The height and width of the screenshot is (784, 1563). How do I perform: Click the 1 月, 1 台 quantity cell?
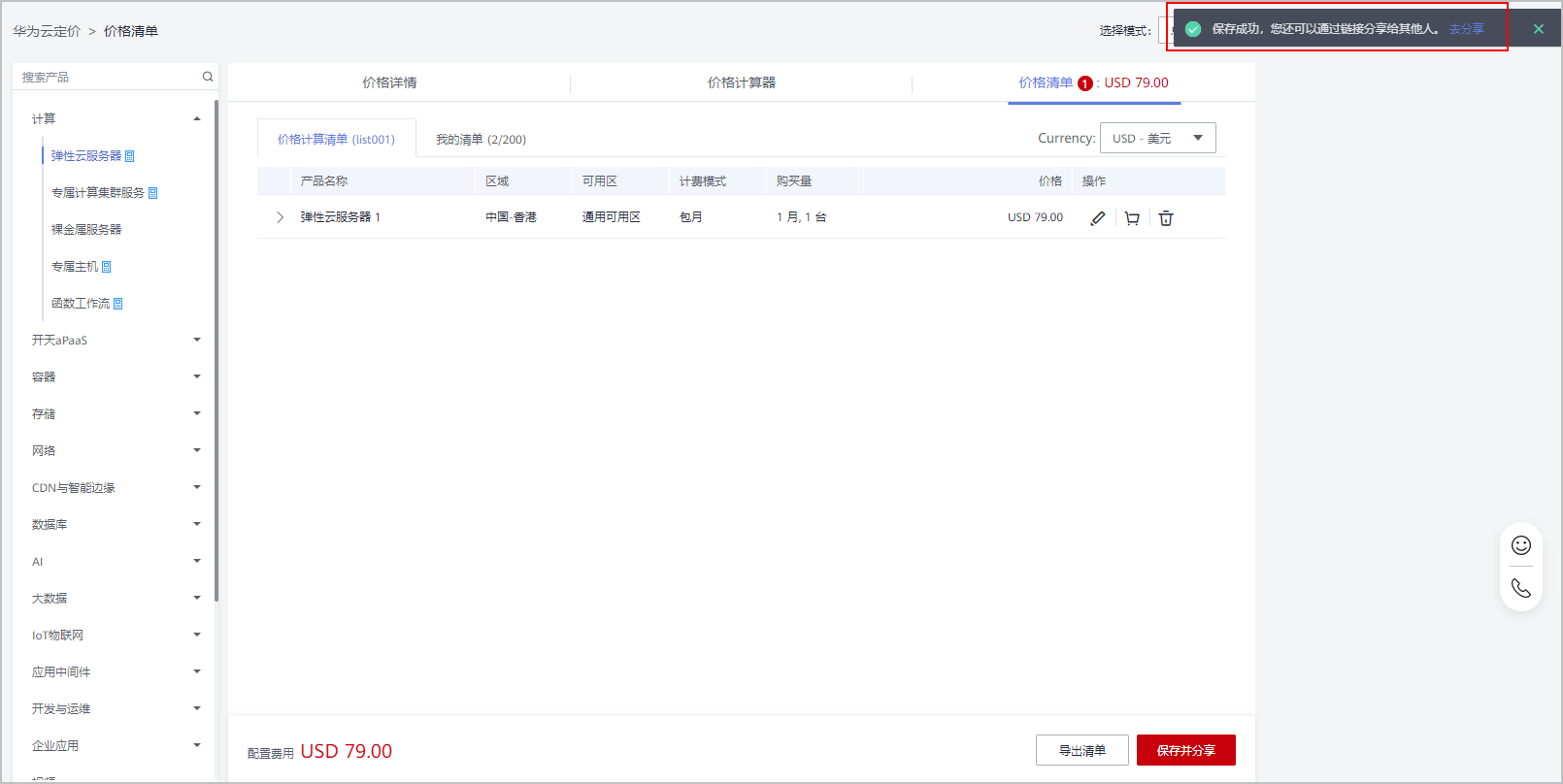click(x=802, y=217)
